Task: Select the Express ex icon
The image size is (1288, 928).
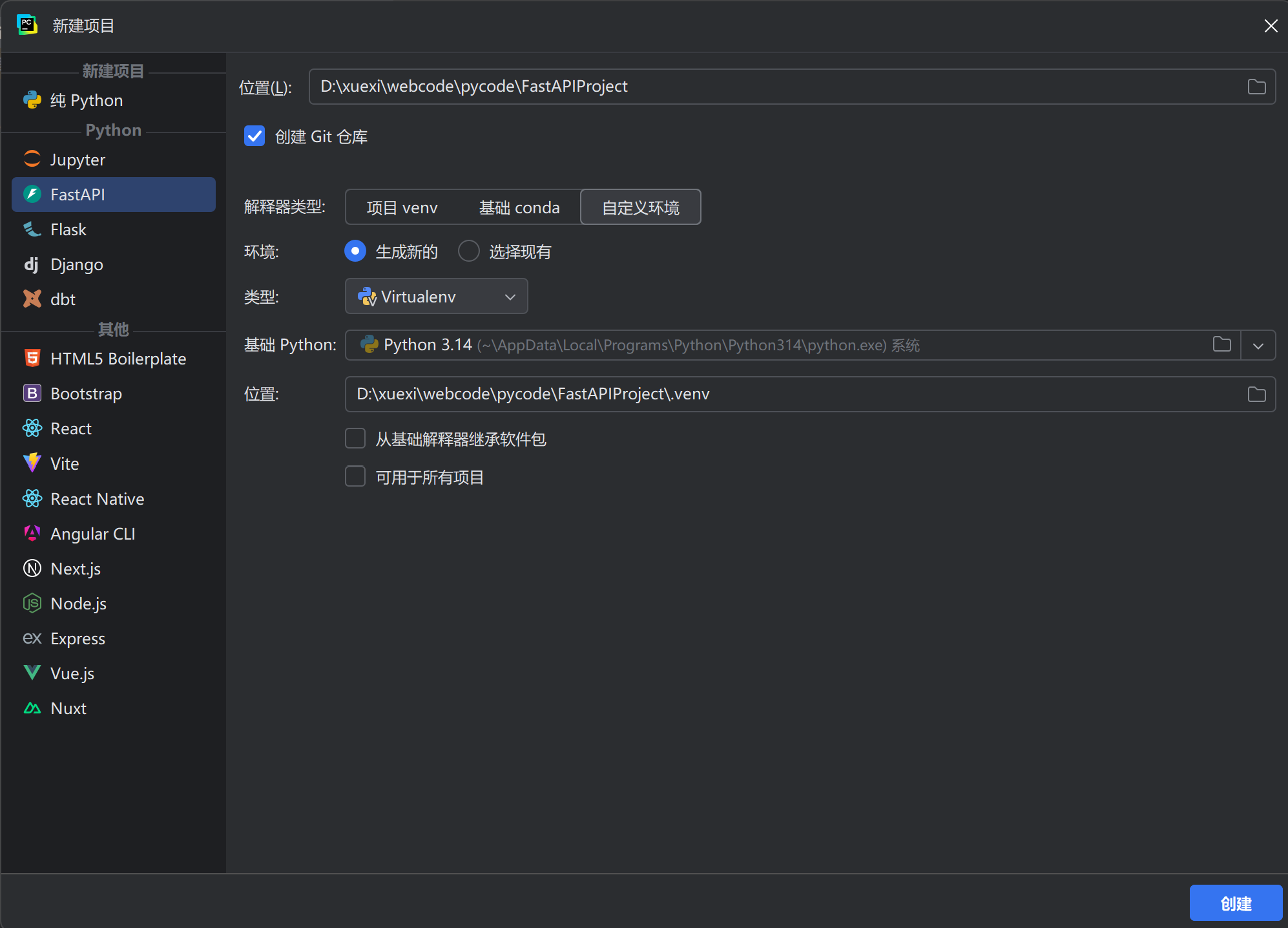Action: coord(32,638)
